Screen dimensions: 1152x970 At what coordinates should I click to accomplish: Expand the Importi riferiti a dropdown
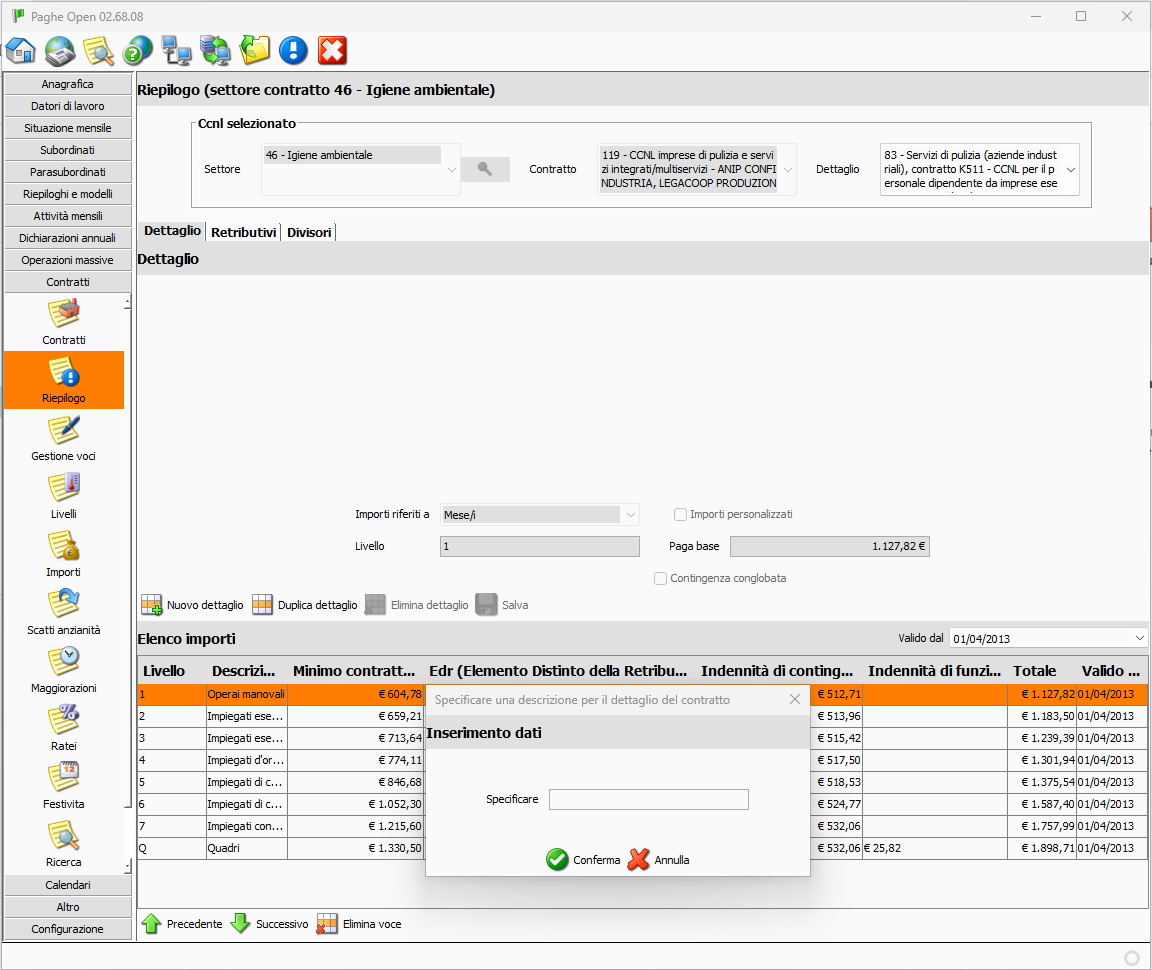pyautogui.click(x=630, y=515)
